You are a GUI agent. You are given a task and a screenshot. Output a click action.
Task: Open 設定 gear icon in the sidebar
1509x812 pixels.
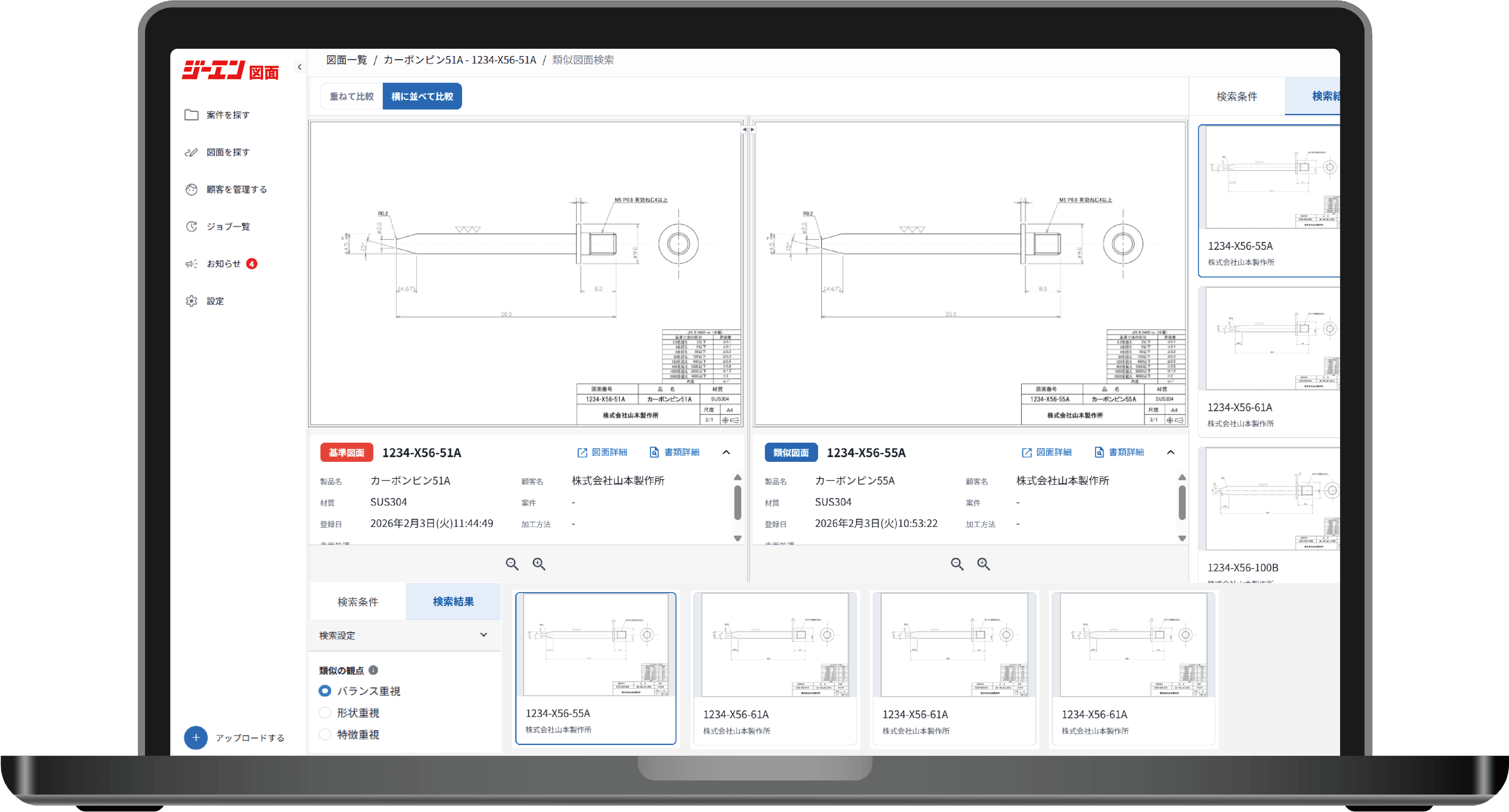191,301
